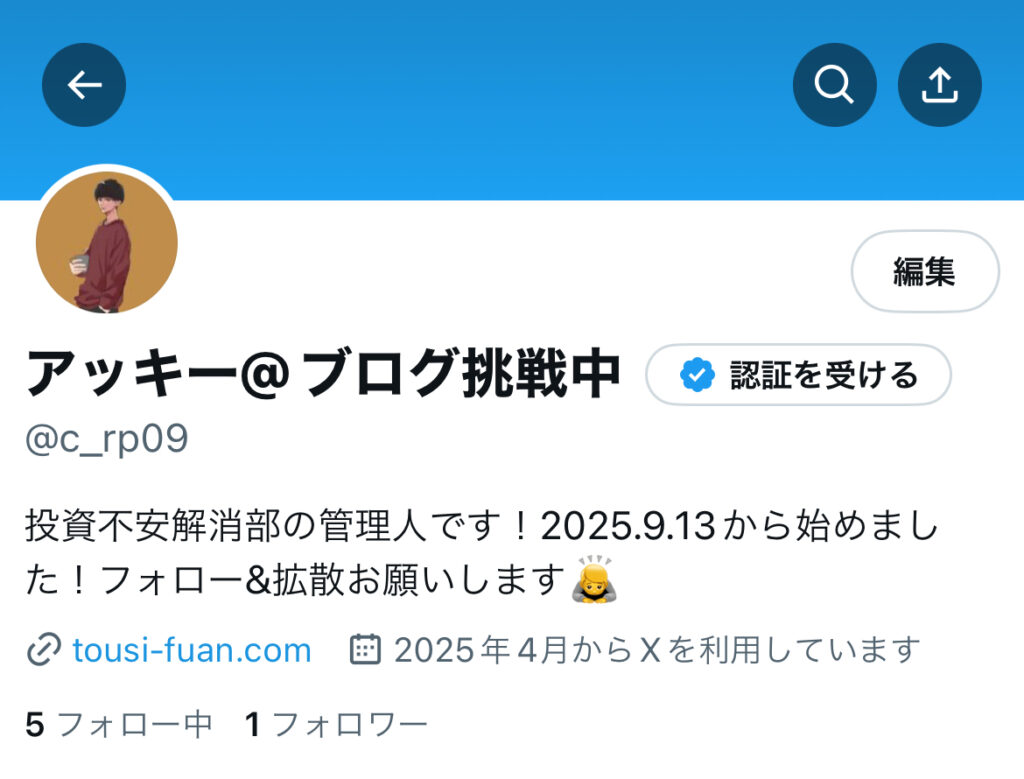Open the profile avatar picture
The width and height of the screenshot is (1024, 779).
[x=106, y=242]
